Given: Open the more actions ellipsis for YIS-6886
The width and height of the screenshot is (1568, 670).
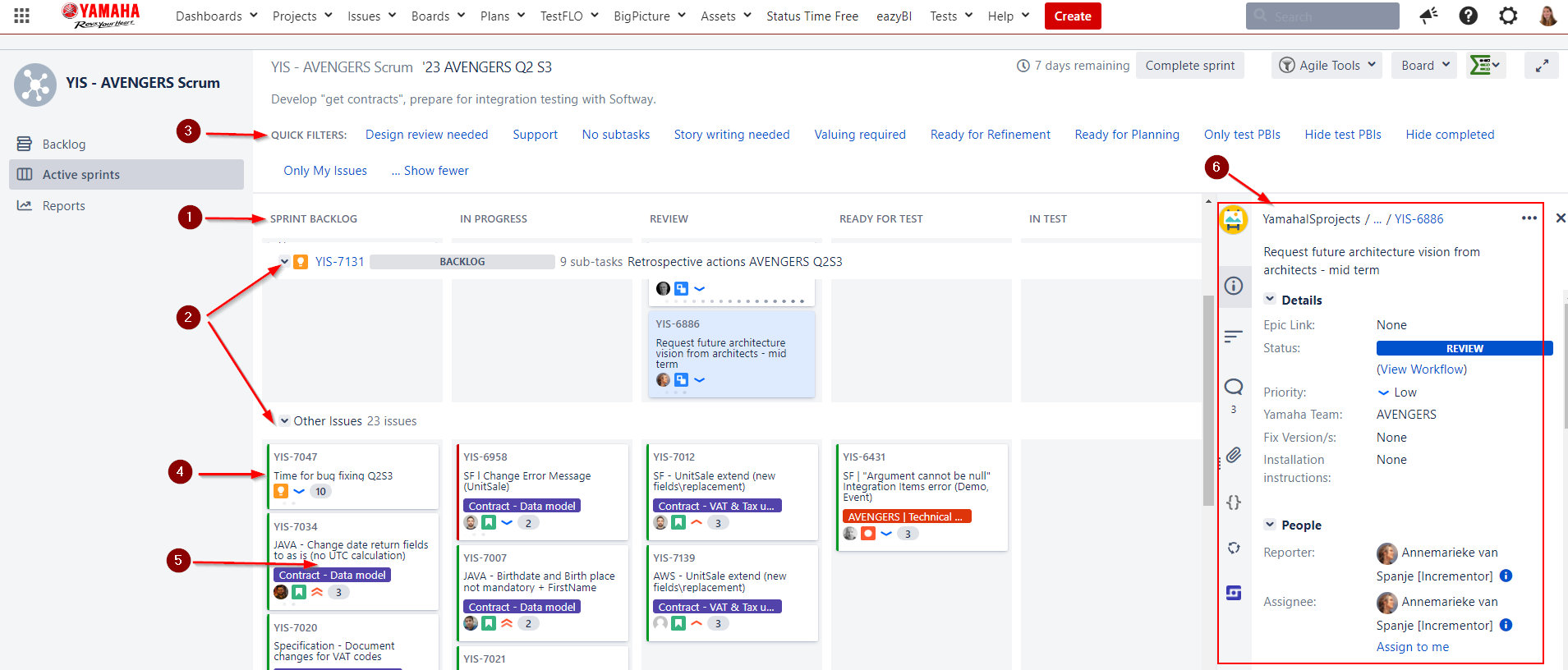Looking at the screenshot, I should point(1529,218).
